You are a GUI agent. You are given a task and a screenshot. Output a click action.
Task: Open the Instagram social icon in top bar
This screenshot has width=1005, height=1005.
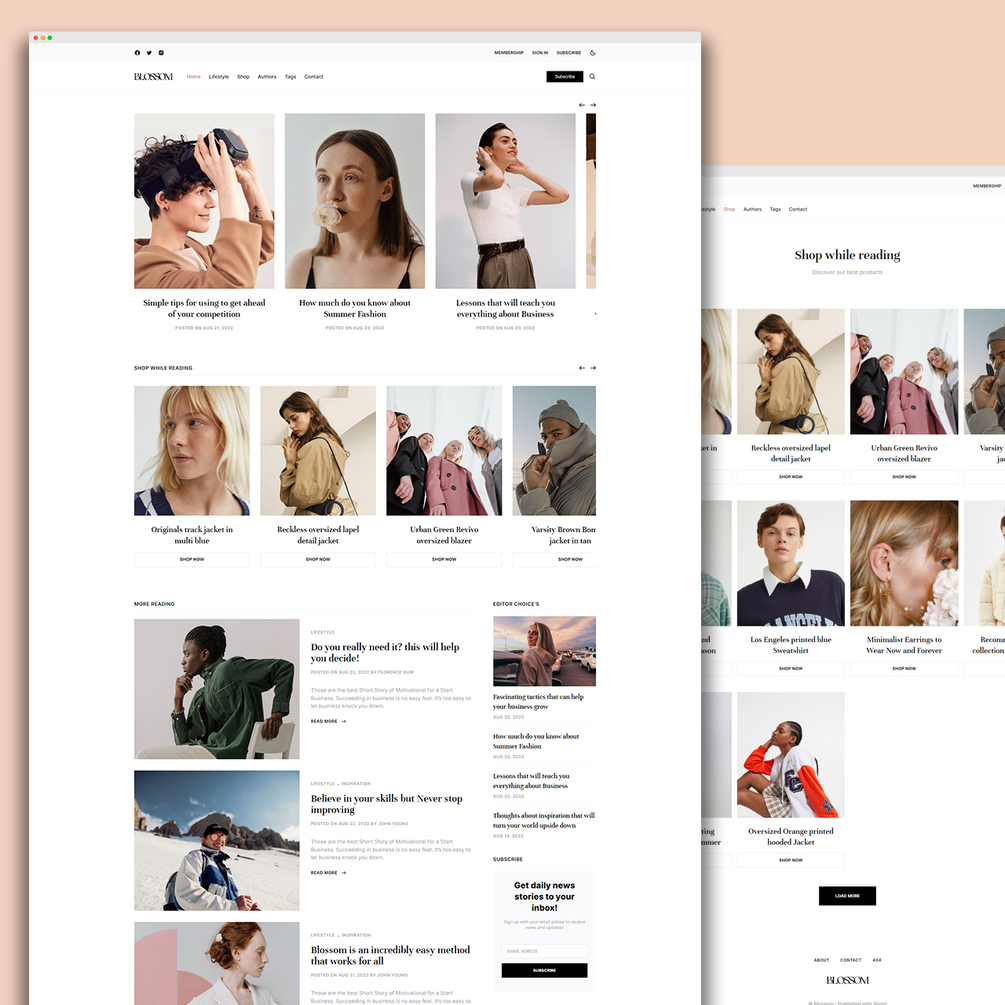point(161,53)
